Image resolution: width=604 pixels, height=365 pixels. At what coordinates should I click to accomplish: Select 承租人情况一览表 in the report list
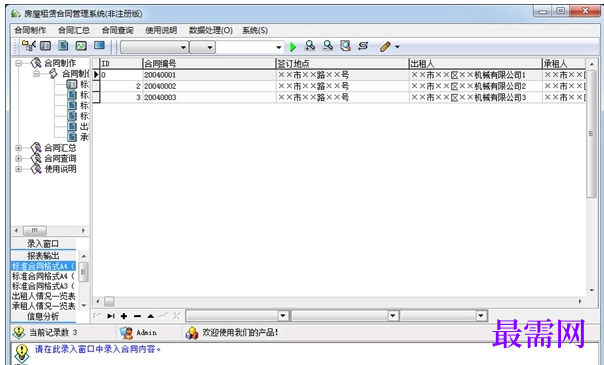click(x=43, y=306)
